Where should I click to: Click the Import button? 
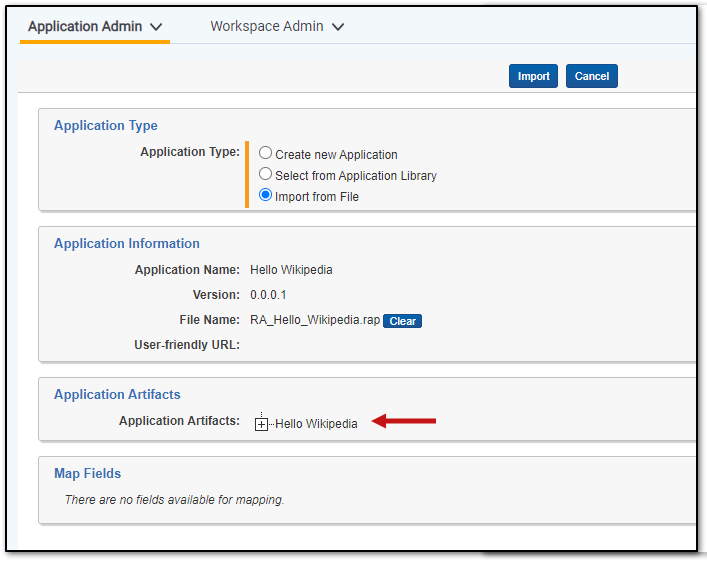[x=533, y=76]
